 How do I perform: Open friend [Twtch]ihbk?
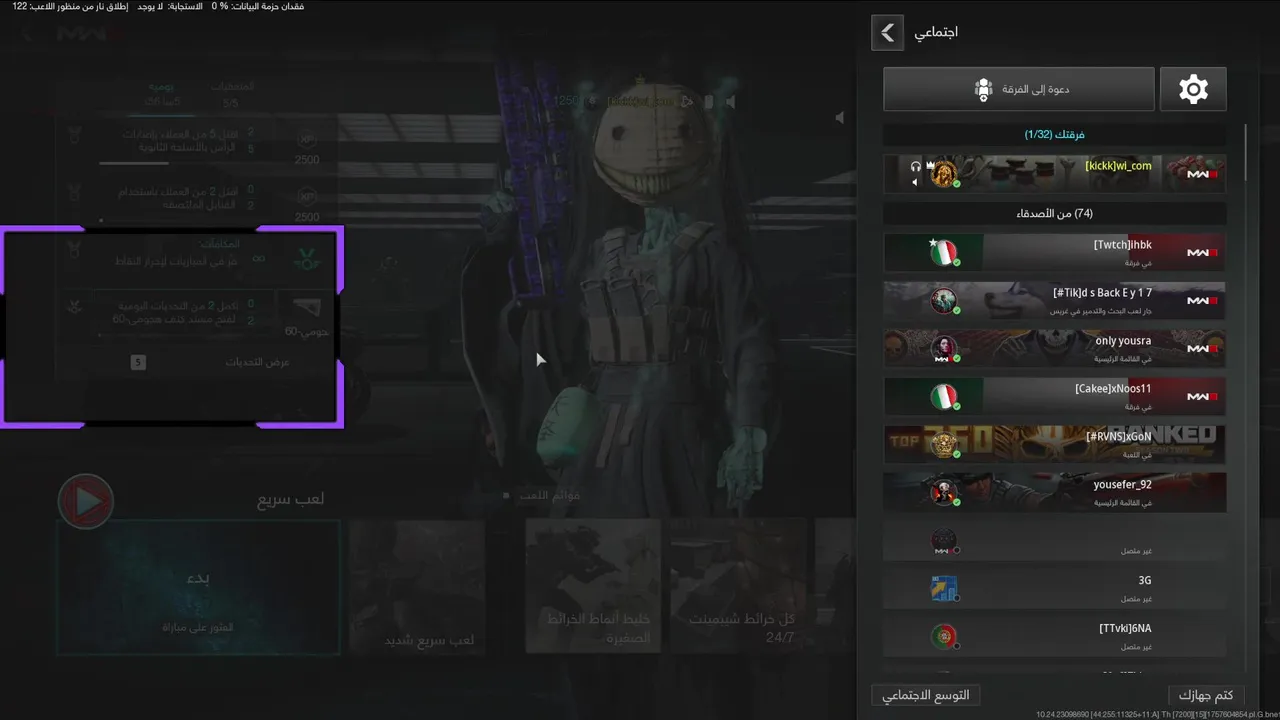1054,253
